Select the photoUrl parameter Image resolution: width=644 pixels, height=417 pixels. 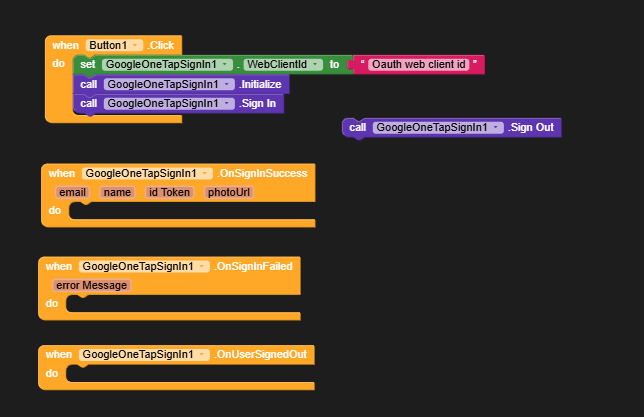point(229,192)
